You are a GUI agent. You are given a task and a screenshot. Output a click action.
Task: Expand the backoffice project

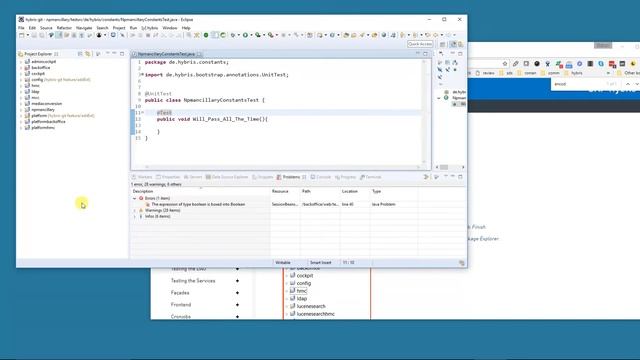click(x=21, y=68)
